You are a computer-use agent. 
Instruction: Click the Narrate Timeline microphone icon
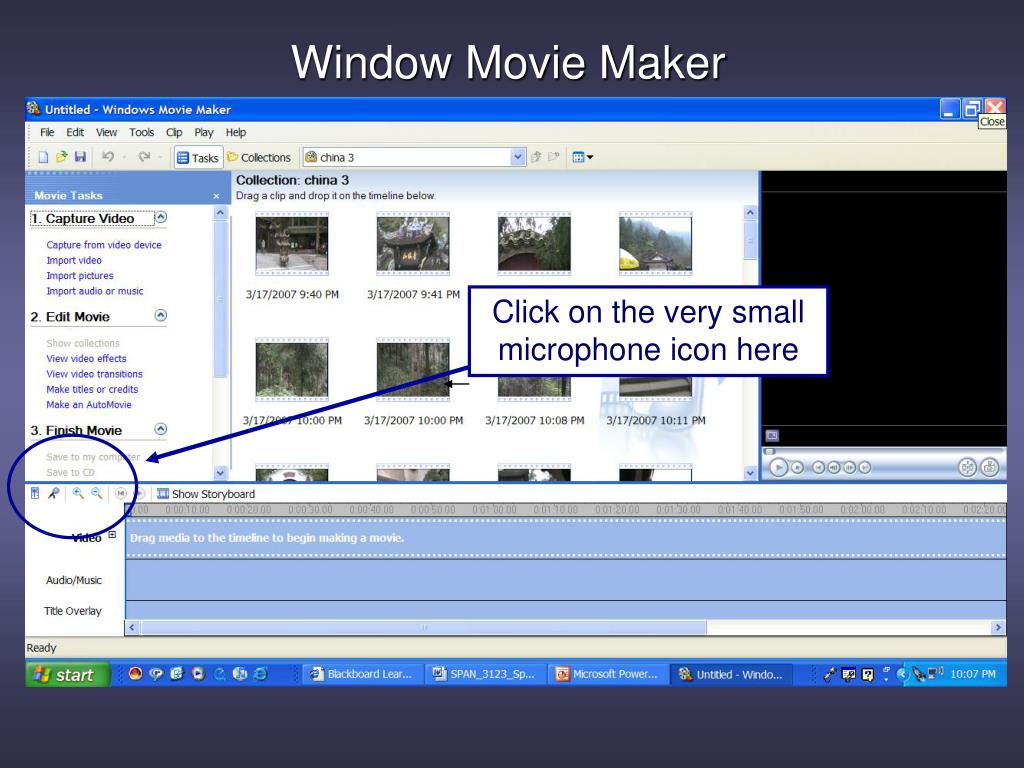54,493
